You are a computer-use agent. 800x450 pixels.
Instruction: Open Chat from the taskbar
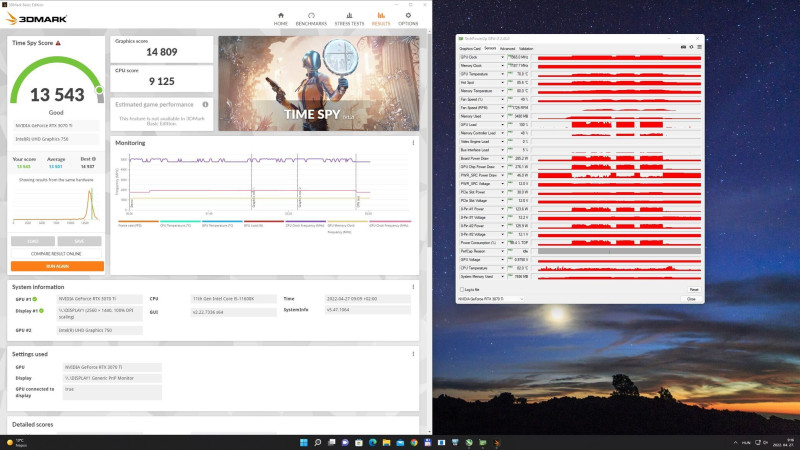(x=345, y=442)
